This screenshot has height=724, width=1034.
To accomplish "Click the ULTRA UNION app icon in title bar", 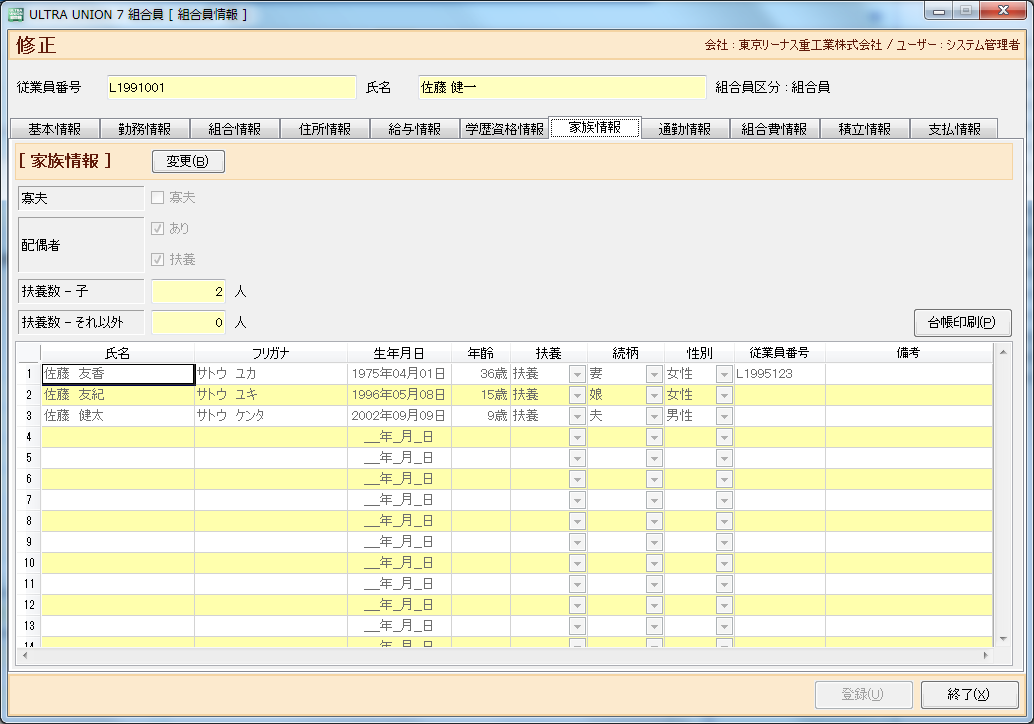I will [15, 14].
